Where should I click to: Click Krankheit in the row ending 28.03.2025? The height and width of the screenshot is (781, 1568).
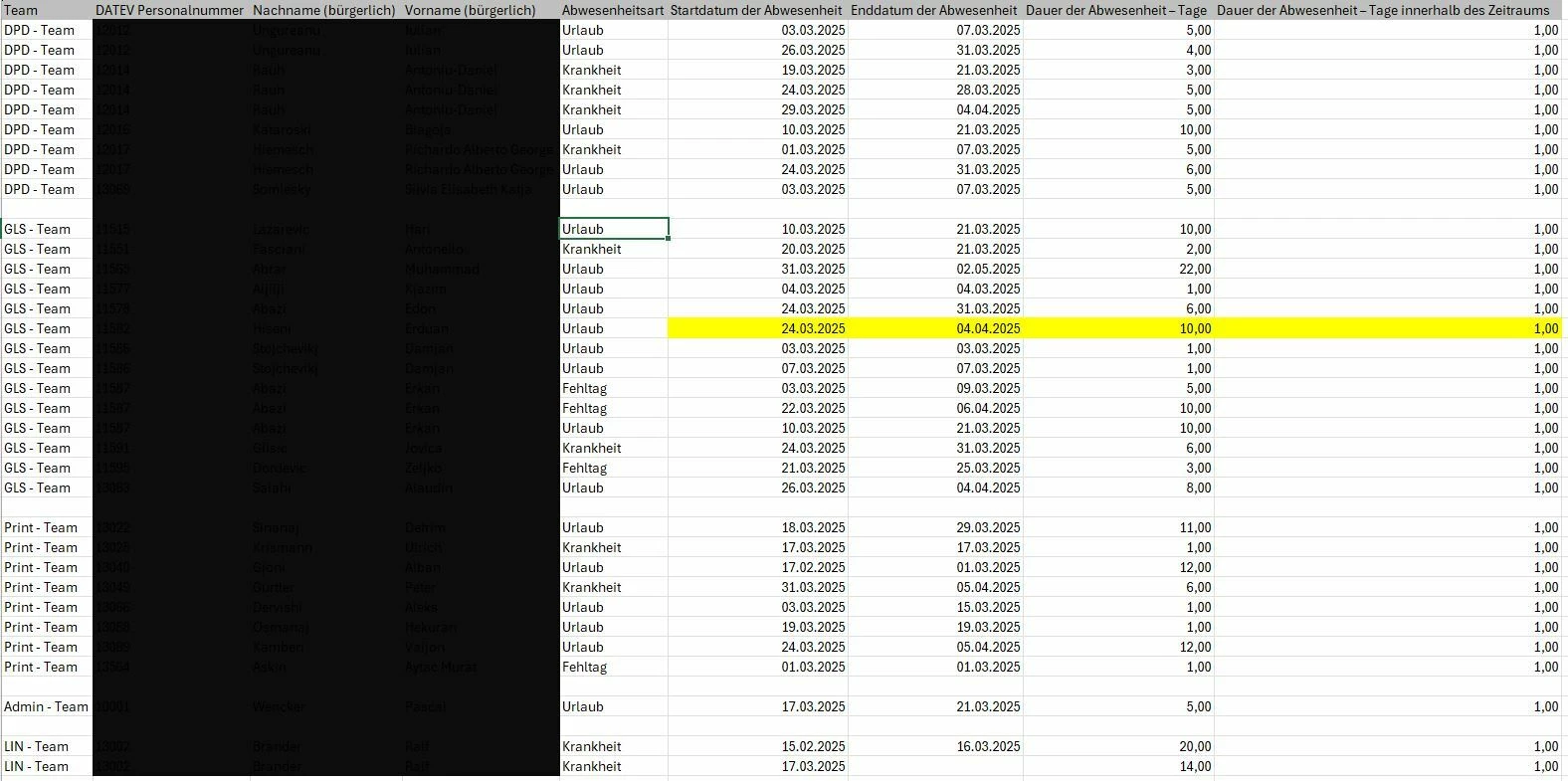click(592, 90)
